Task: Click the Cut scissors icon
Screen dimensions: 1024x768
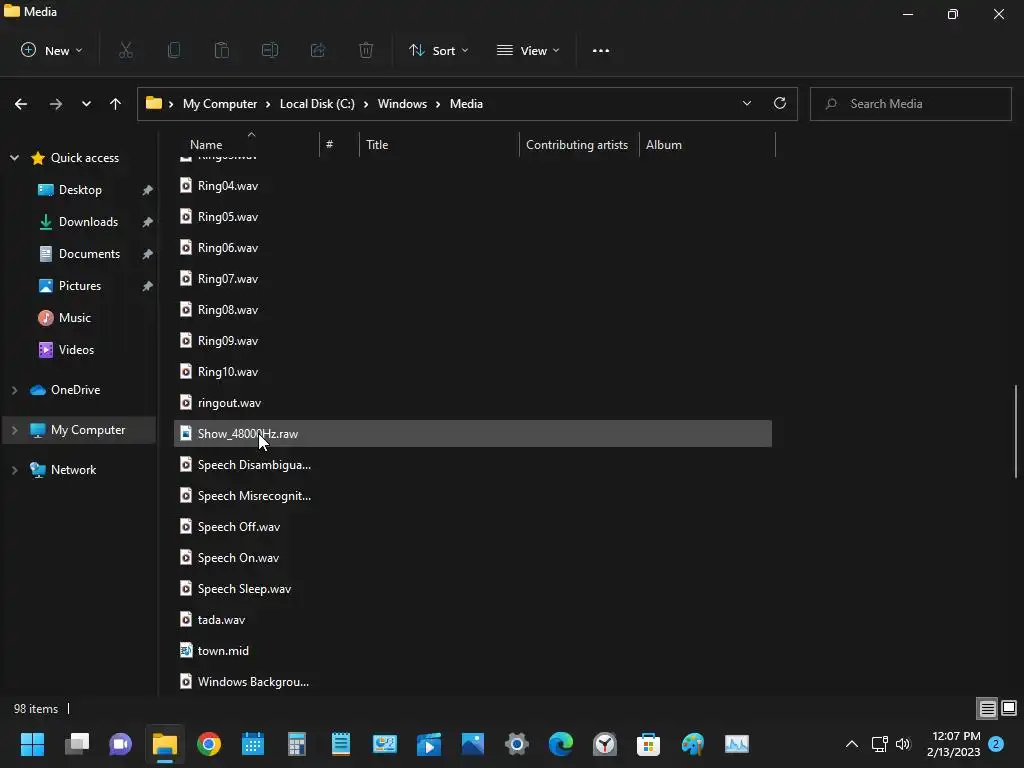Action: (126, 50)
